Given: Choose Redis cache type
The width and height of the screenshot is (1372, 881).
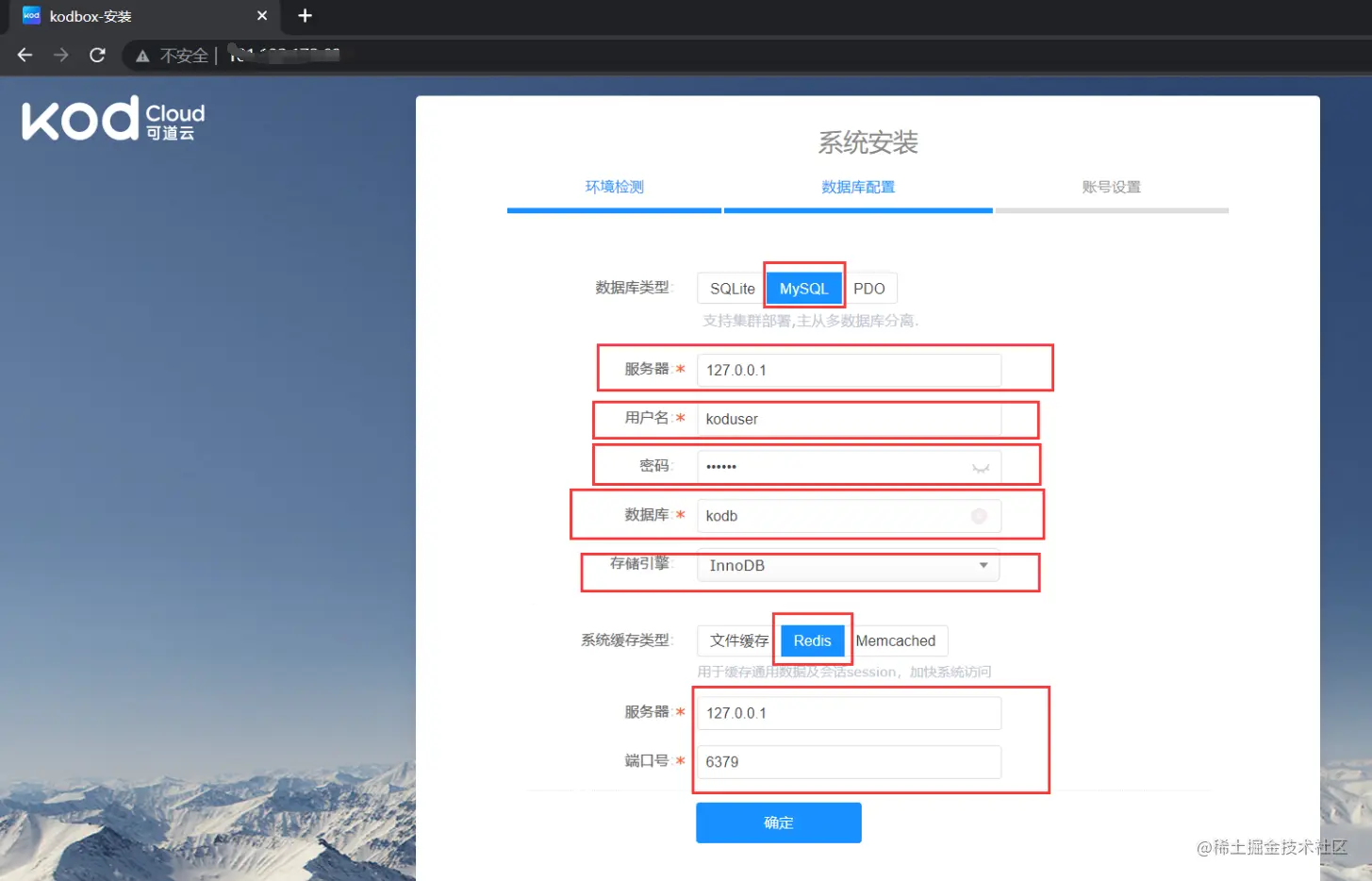Looking at the screenshot, I should [812, 640].
